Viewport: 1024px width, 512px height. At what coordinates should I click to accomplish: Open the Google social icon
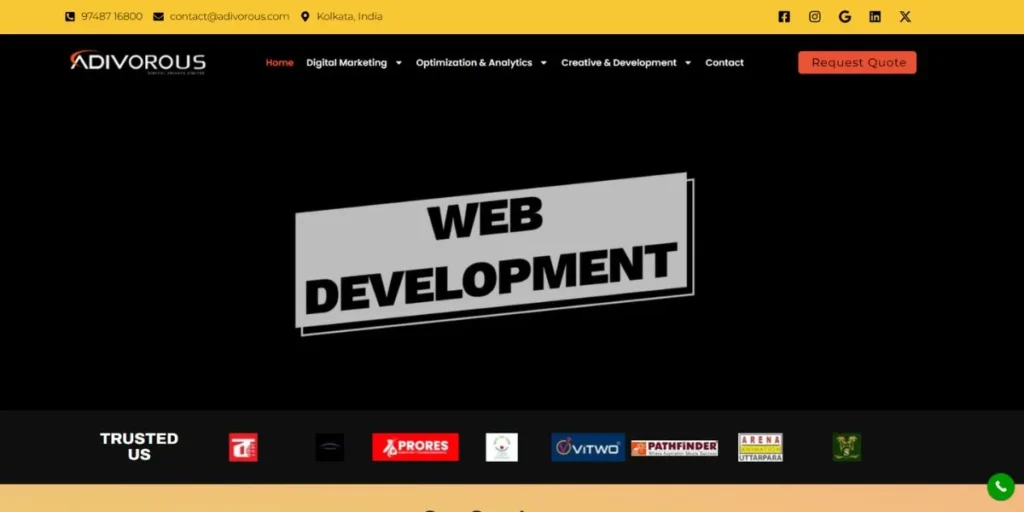click(844, 17)
